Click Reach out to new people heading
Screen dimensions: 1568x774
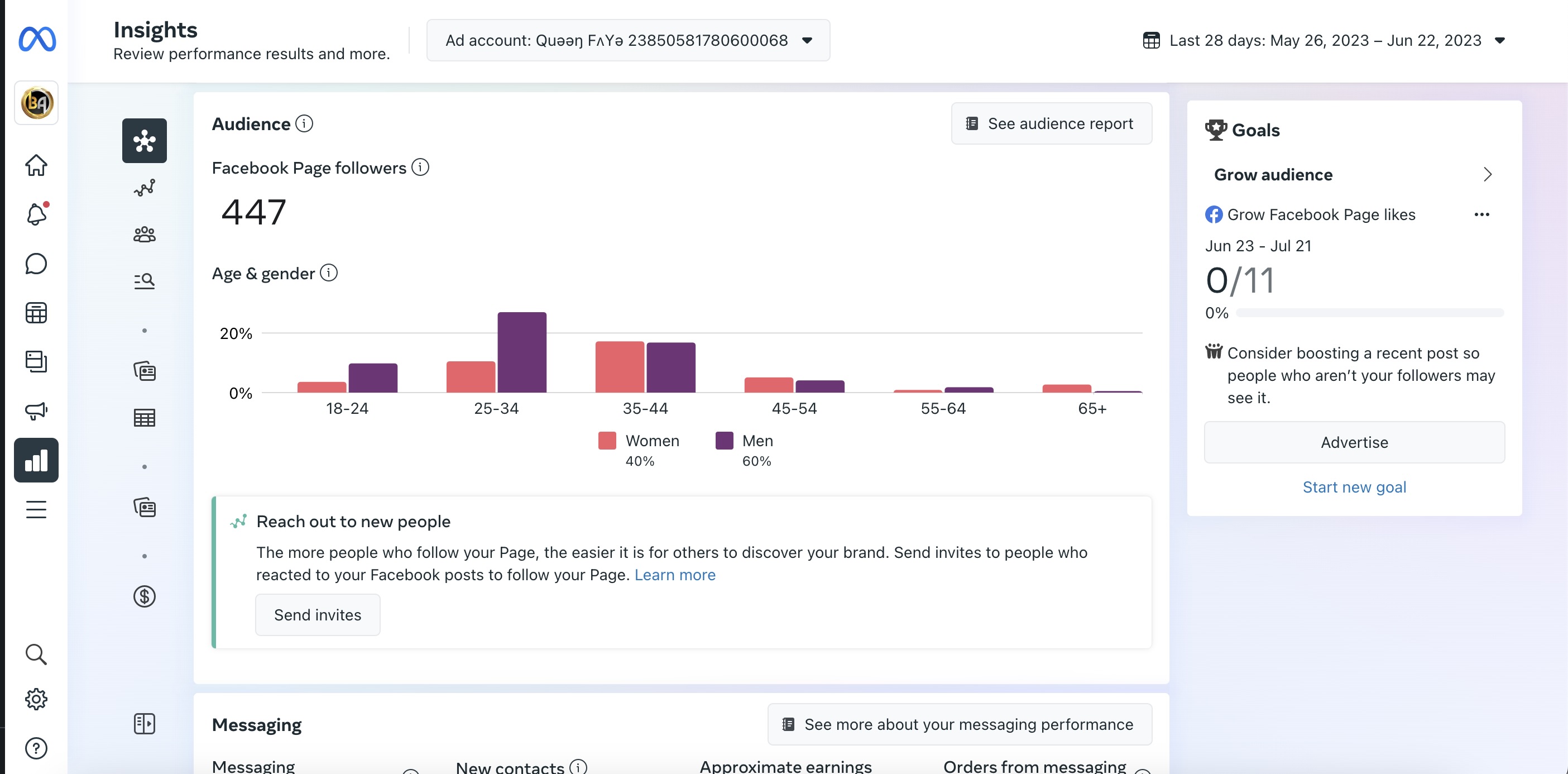[354, 521]
